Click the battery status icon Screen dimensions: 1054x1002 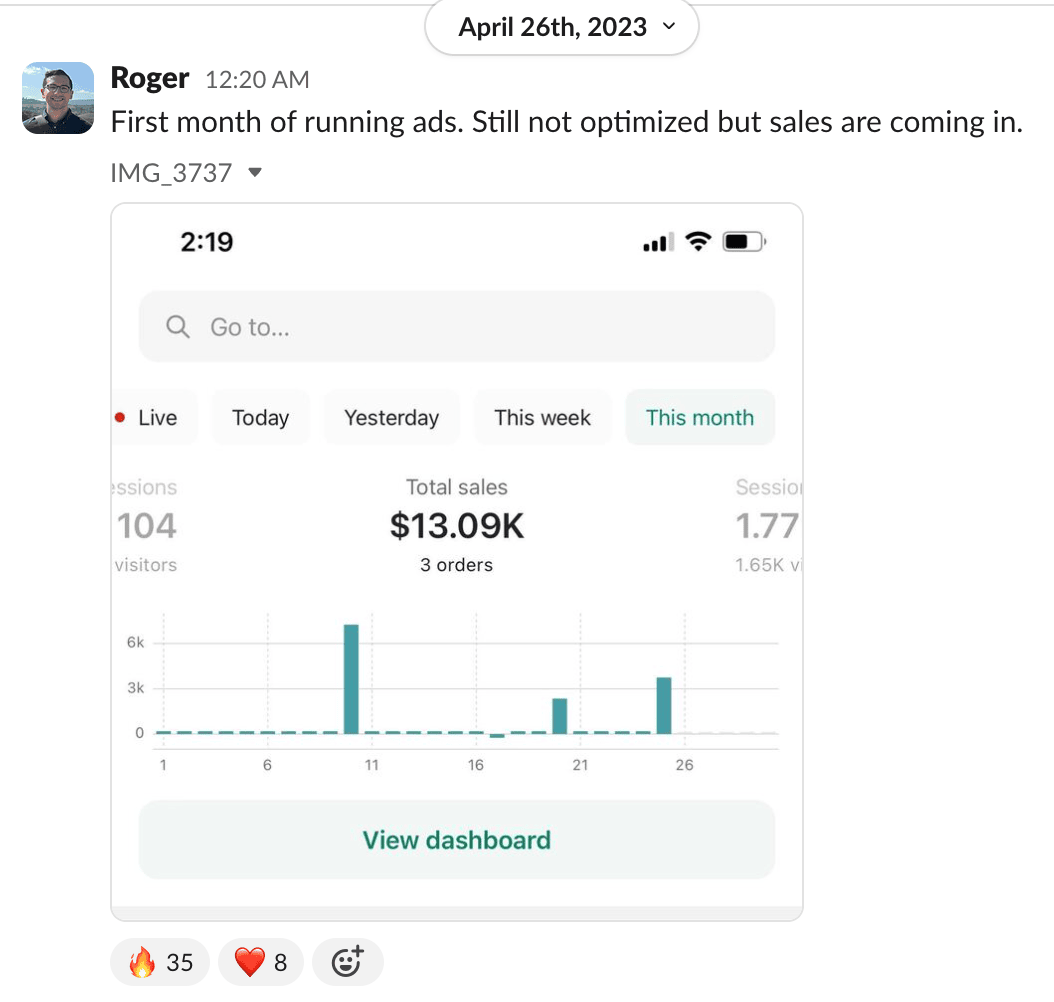coord(744,242)
